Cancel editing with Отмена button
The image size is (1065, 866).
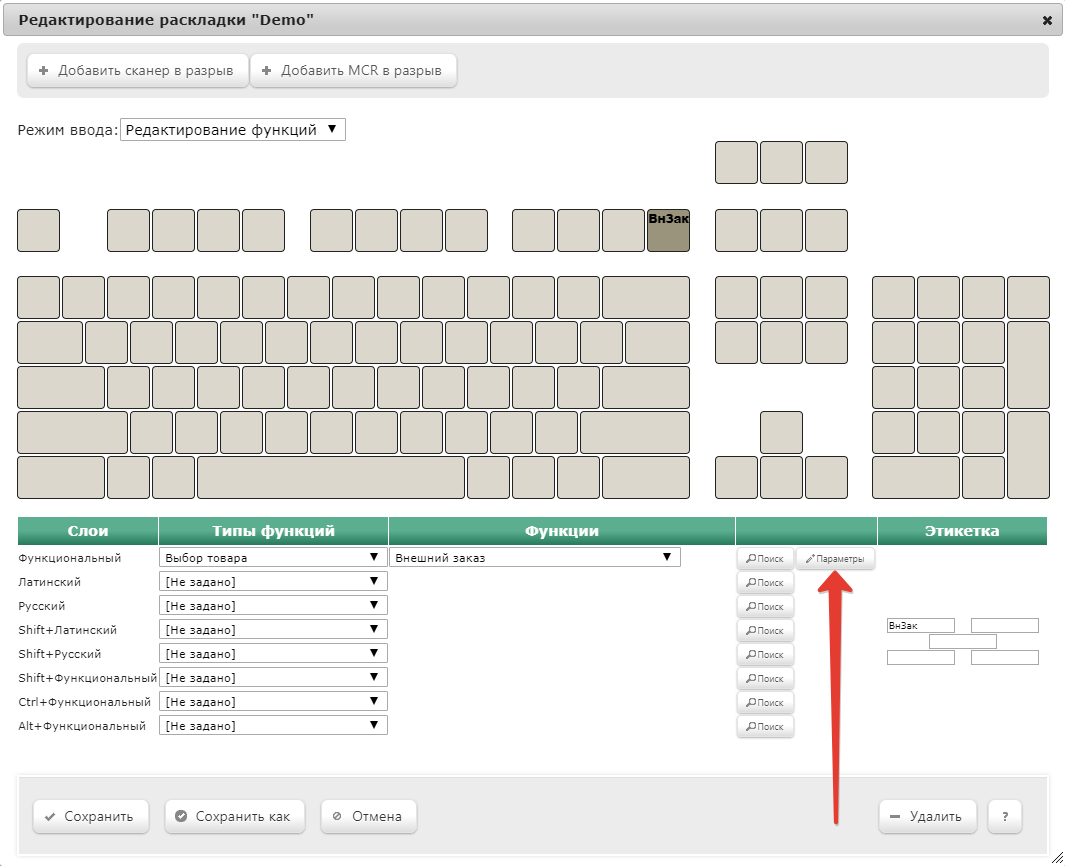coord(368,816)
